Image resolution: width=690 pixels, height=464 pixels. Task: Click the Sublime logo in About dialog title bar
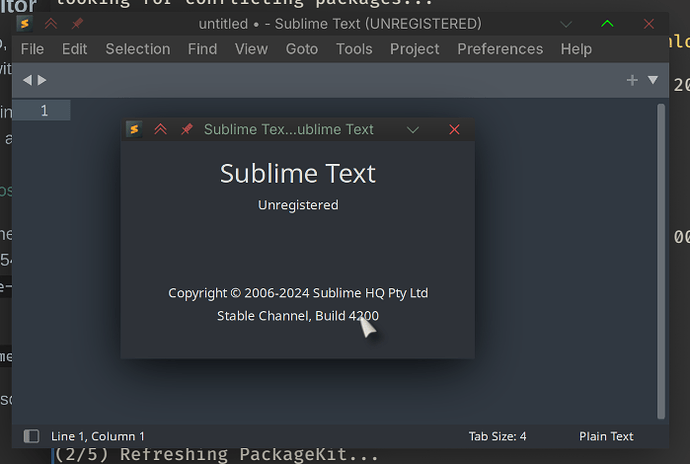pyautogui.click(x=134, y=129)
